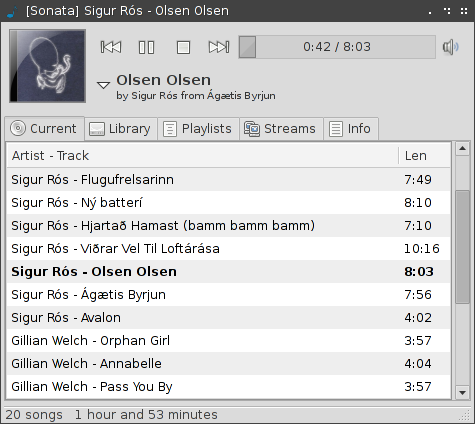The width and height of the screenshot is (475, 424).
Task: Click the scrollbar up arrow
Action: (462, 149)
